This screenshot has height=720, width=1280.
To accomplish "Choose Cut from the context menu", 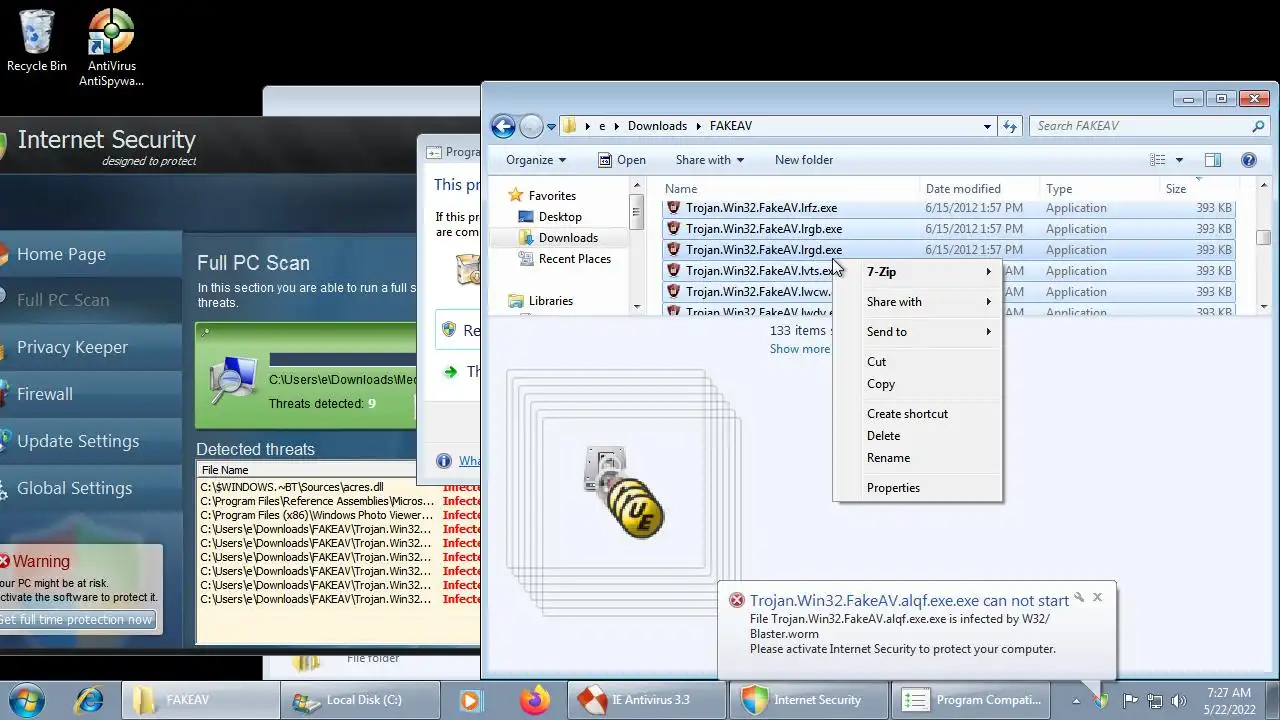I will click(917, 362).
